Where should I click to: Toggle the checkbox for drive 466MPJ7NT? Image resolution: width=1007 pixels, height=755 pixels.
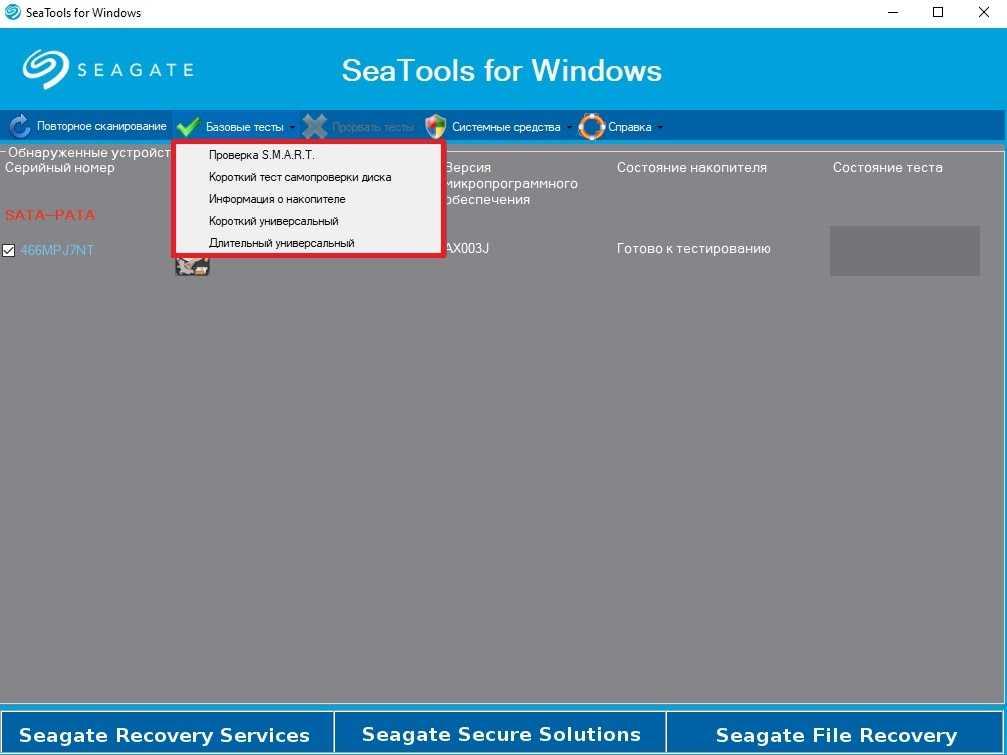8,250
